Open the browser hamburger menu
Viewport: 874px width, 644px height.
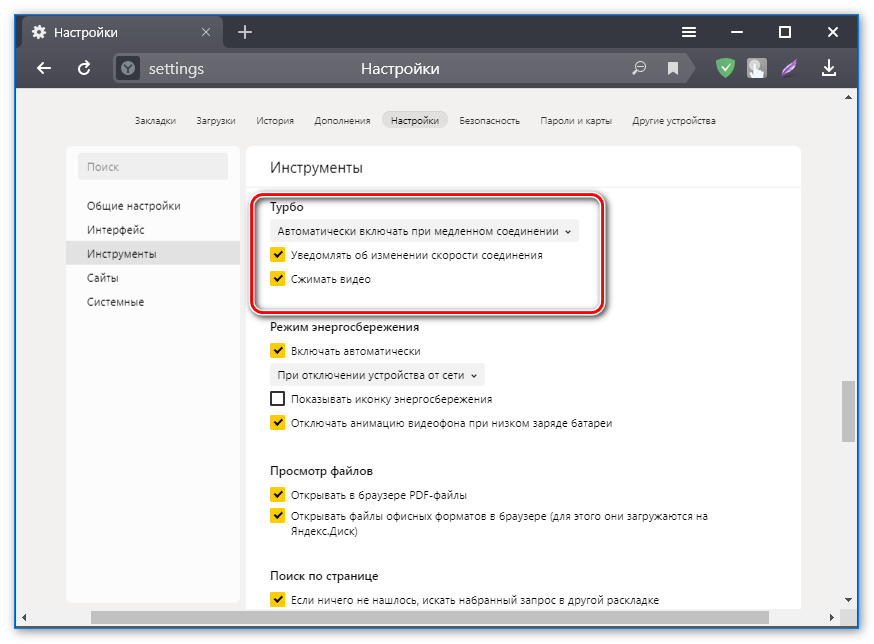click(689, 32)
